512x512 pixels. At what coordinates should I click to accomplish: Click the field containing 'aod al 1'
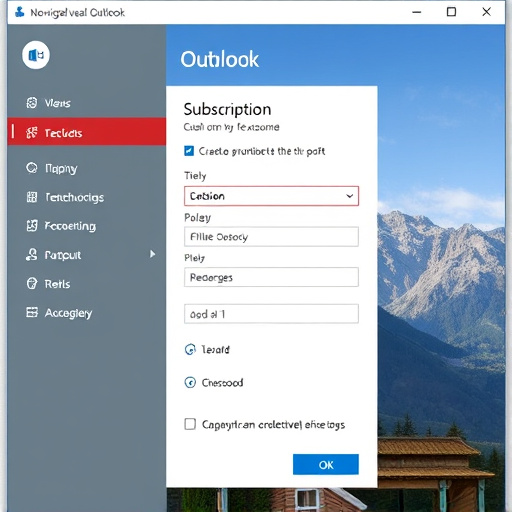[271, 314]
